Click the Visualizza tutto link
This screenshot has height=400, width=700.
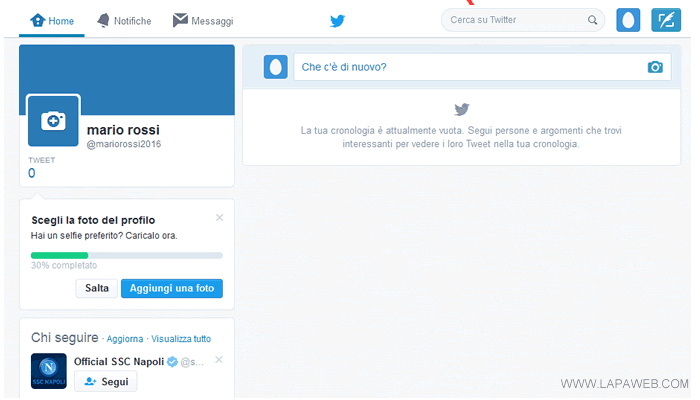181,339
